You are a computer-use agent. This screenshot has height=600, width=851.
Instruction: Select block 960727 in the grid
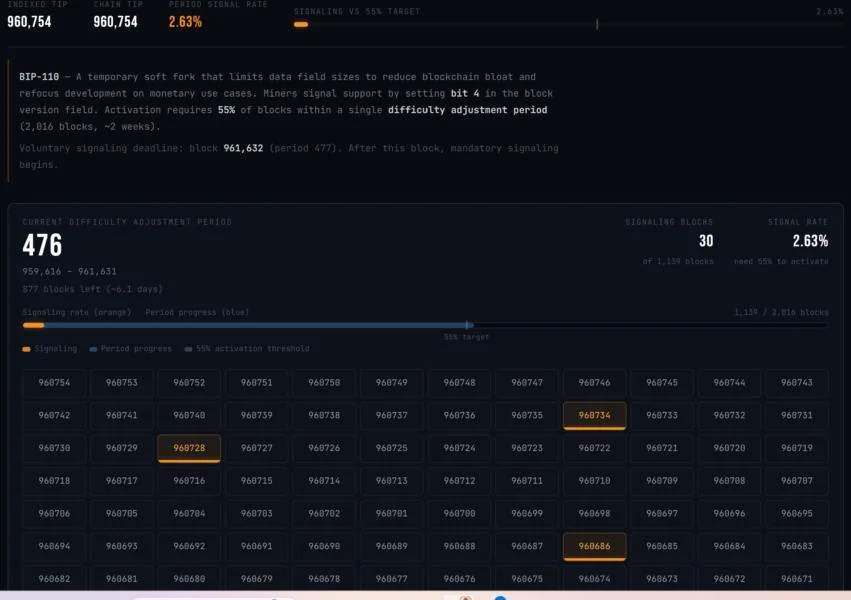tap(257, 448)
